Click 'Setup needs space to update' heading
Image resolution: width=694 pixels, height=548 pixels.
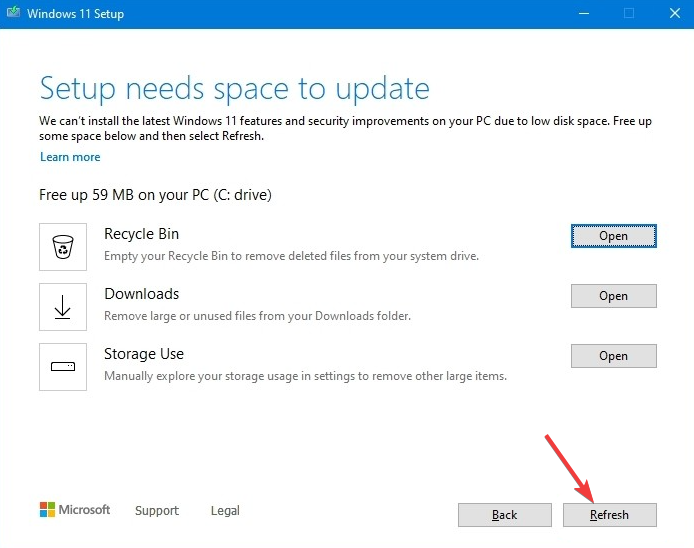coord(235,89)
